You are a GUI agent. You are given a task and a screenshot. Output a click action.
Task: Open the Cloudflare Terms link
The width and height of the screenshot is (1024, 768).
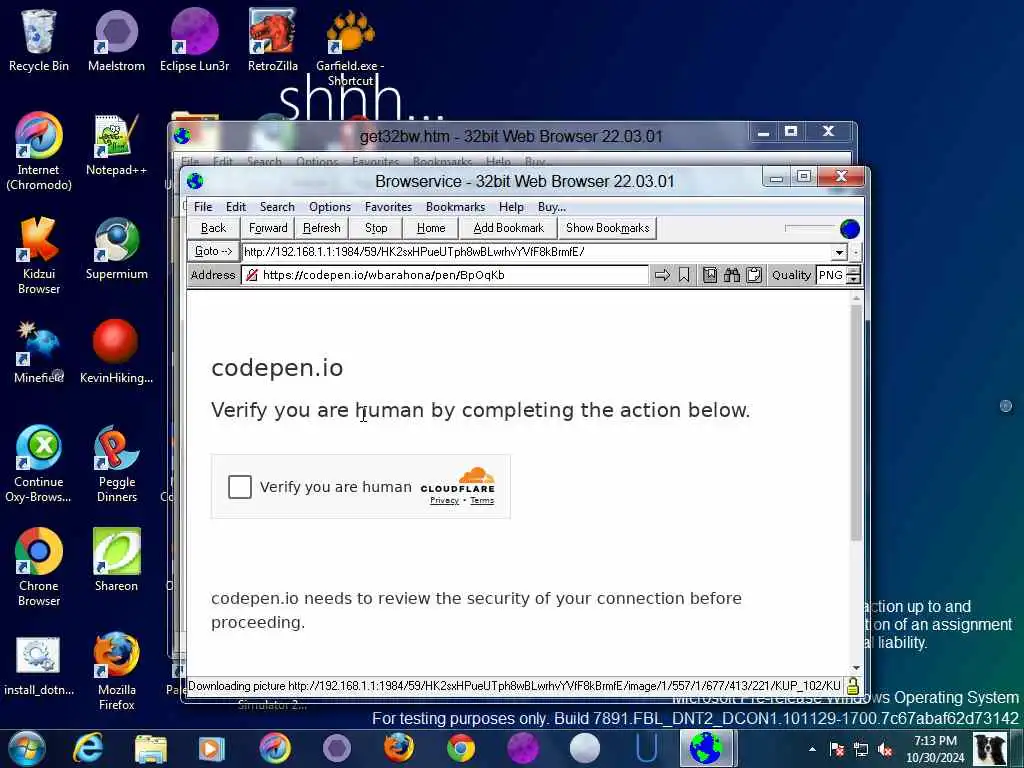coord(482,500)
